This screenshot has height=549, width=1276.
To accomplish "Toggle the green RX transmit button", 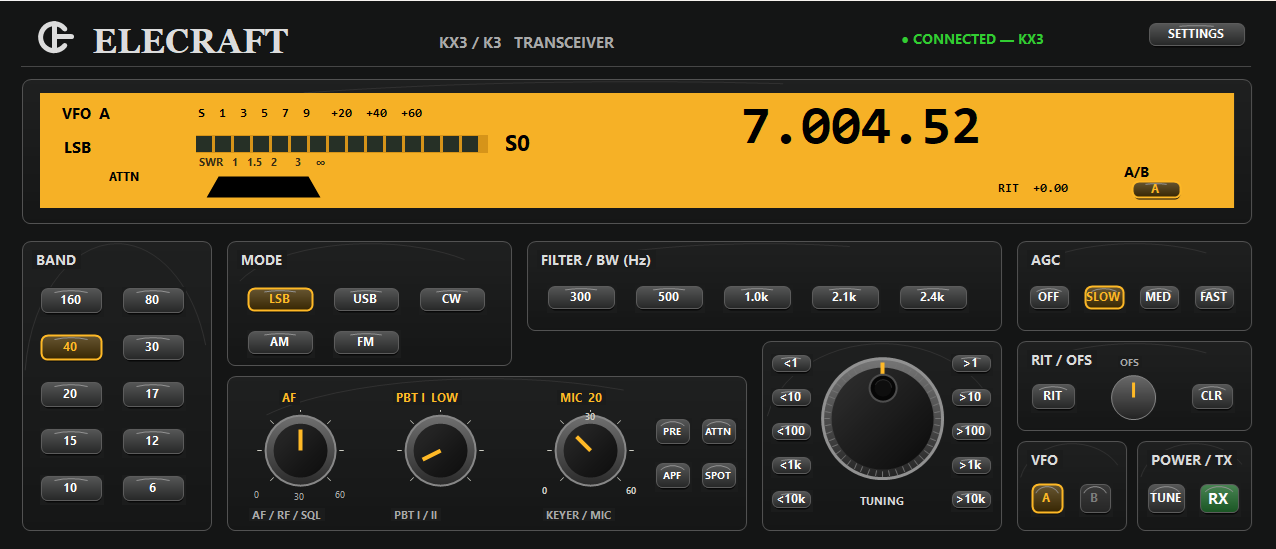I will coord(1219,498).
